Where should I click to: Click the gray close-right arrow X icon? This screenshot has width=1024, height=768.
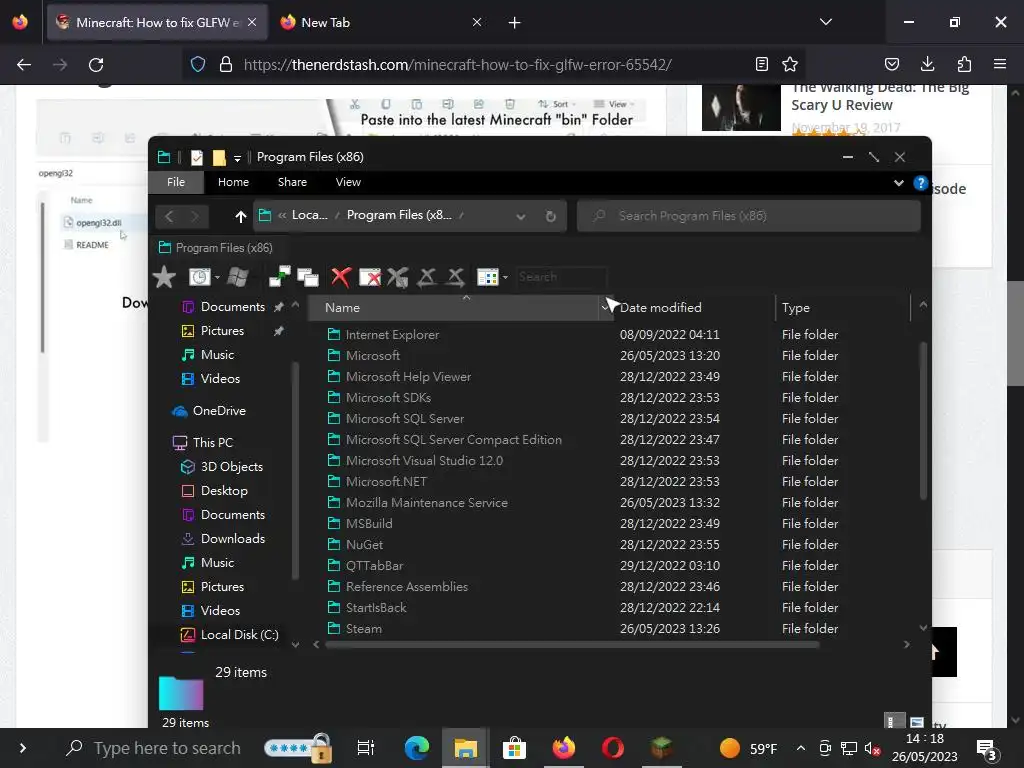click(456, 277)
